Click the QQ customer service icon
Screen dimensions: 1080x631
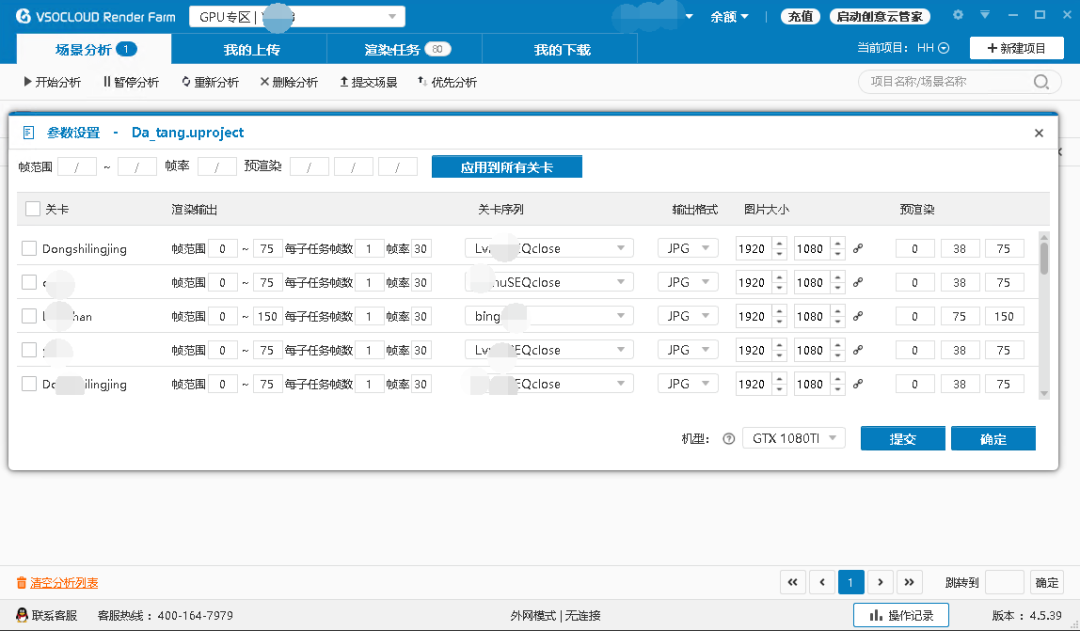pyautogui.click(x=21, y=615)
